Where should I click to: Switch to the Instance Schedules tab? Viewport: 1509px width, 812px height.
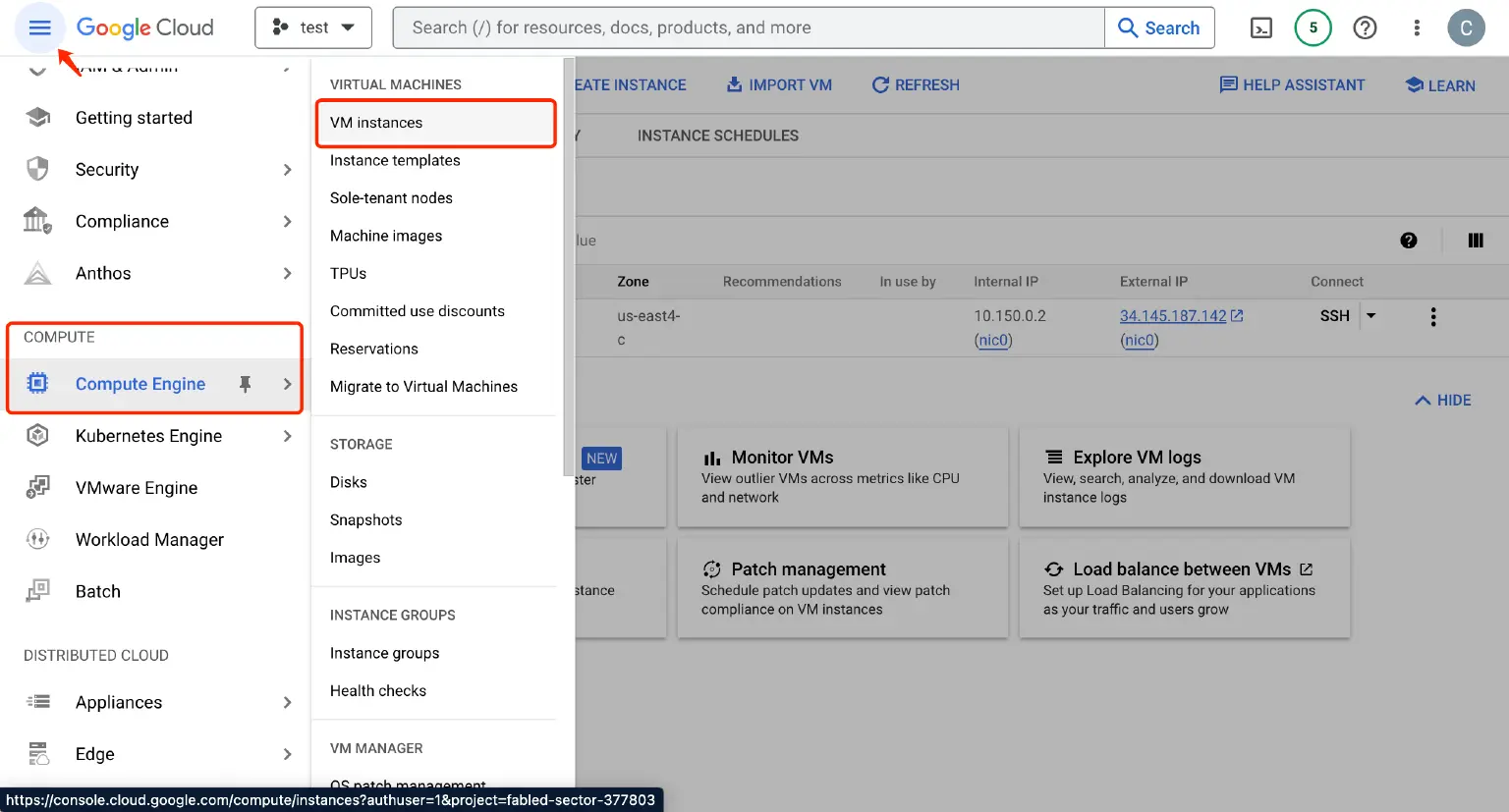coord(717,135)
